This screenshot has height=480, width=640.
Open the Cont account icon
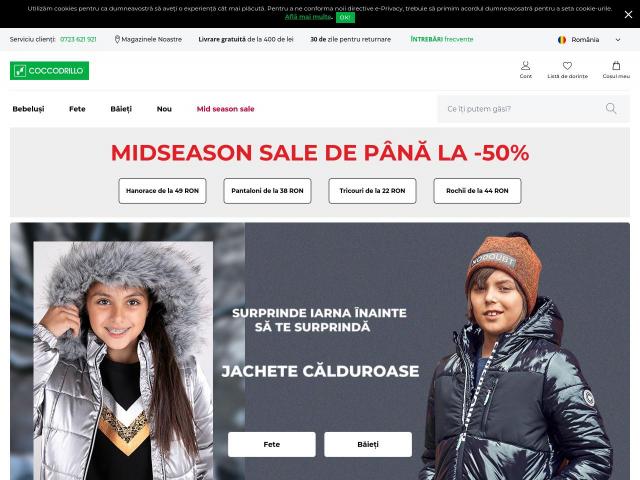pos(525,66)
